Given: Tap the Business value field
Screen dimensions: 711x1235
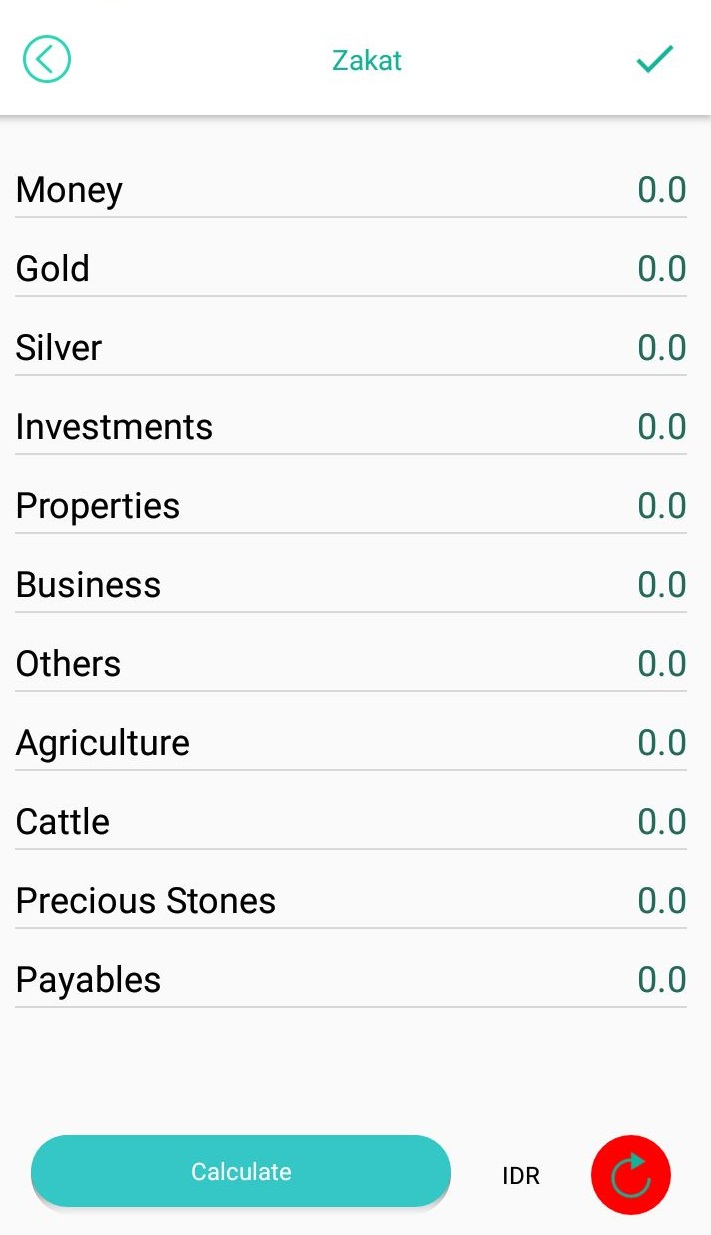Looking at the screenshot, I should pyautogui.click(x=661, y=585).
